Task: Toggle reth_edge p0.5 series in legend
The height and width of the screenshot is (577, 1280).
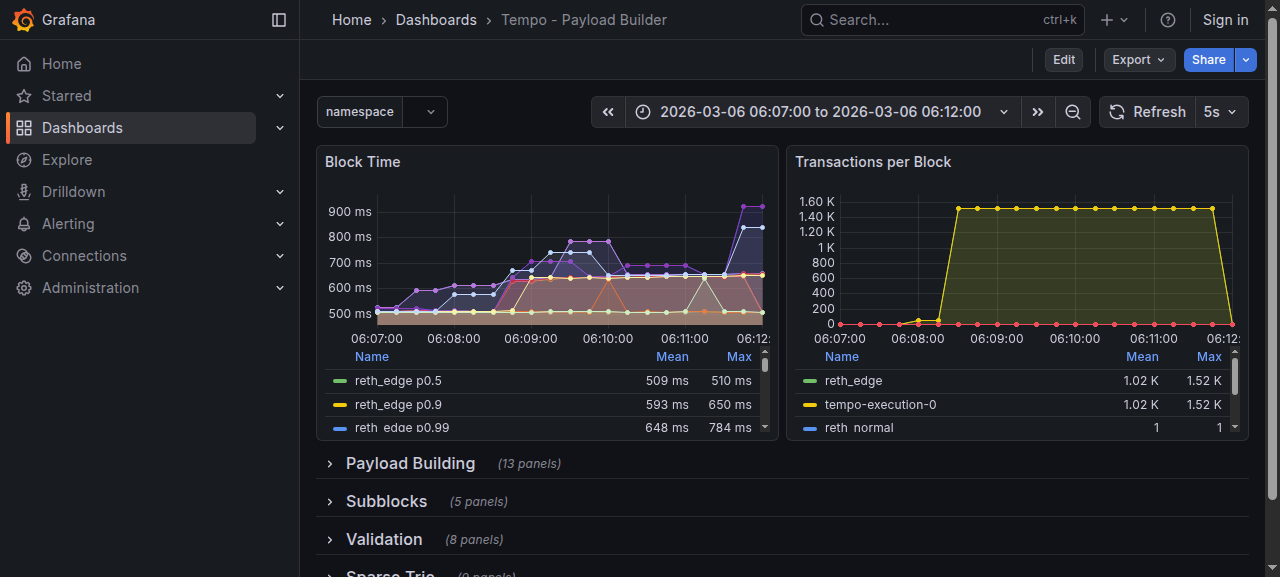Action: 397,381
